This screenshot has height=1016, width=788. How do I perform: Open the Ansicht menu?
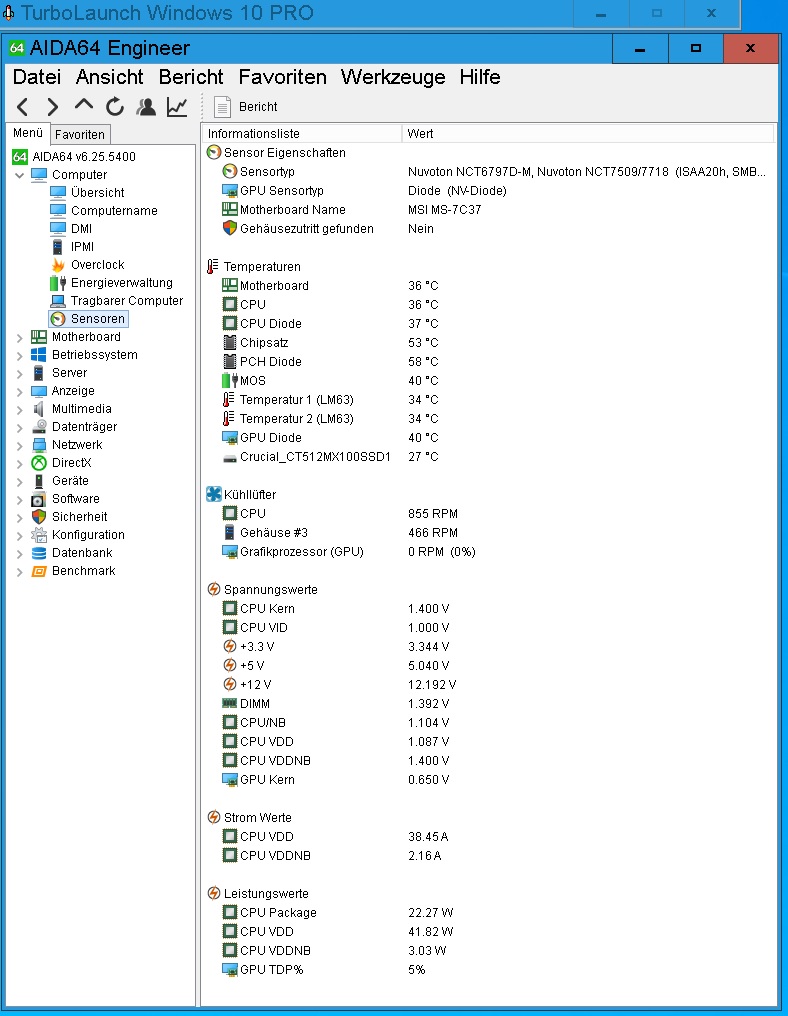click(110, 77)
